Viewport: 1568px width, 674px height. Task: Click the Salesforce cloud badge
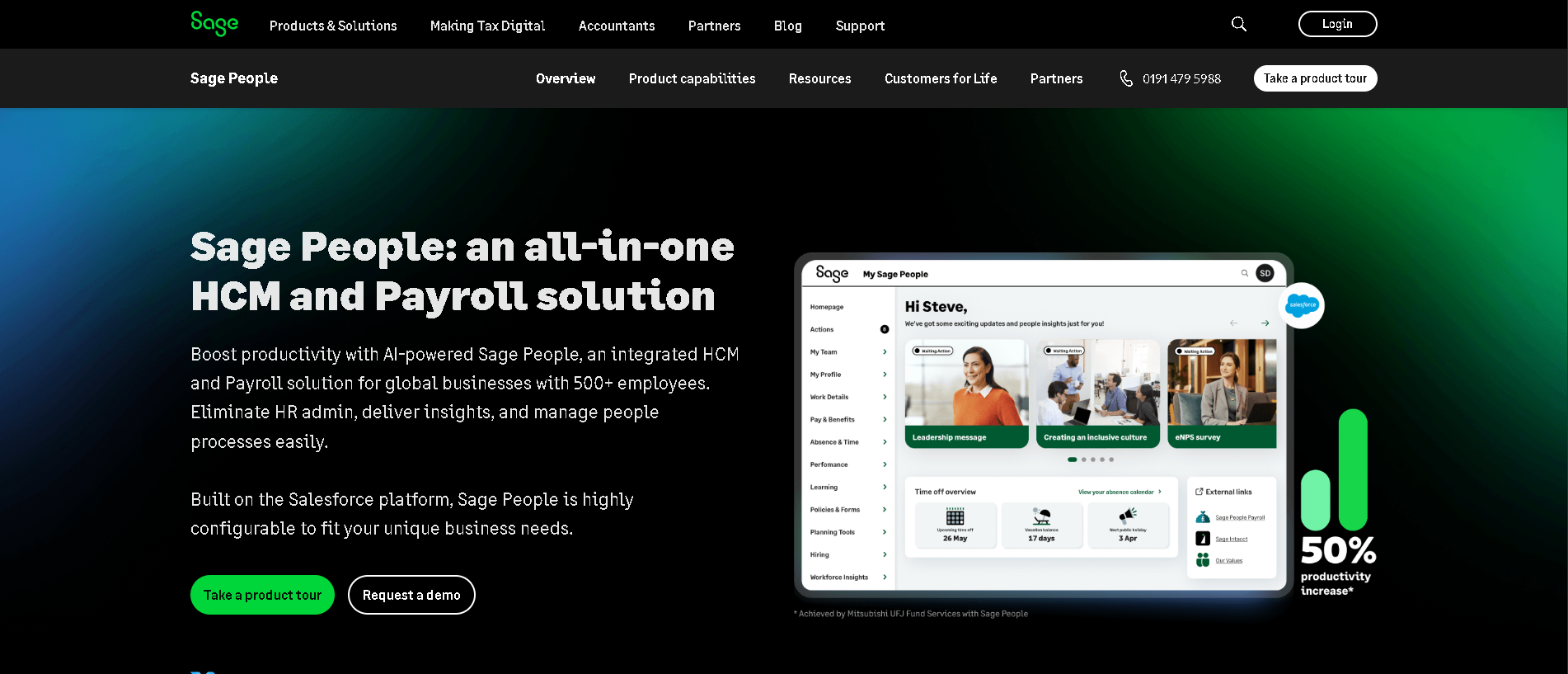tap(1302, 305)
